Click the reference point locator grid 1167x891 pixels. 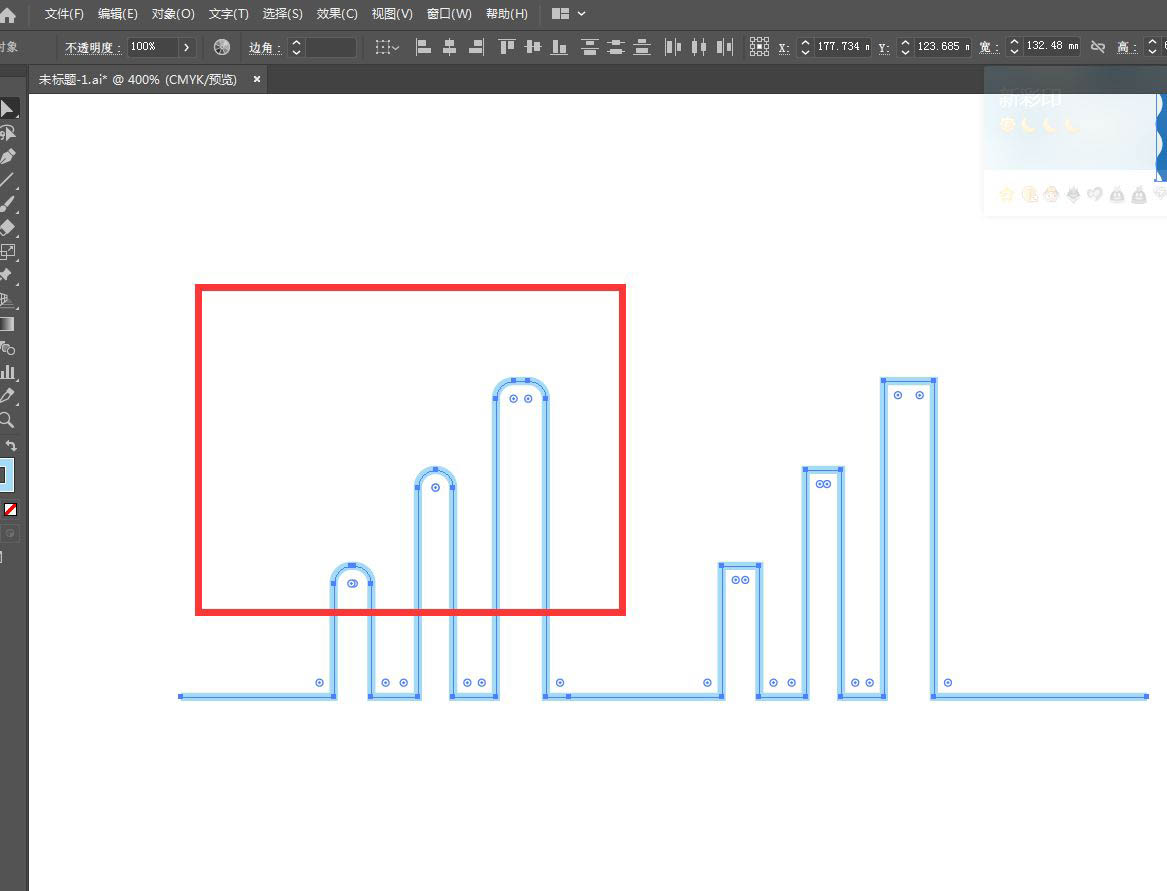point(759,47)
